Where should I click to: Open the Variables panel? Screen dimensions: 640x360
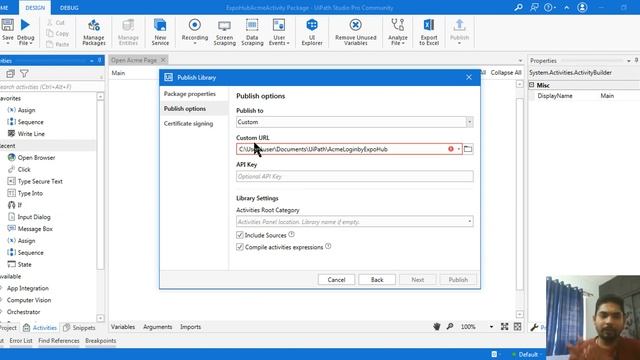click(123, 327)
